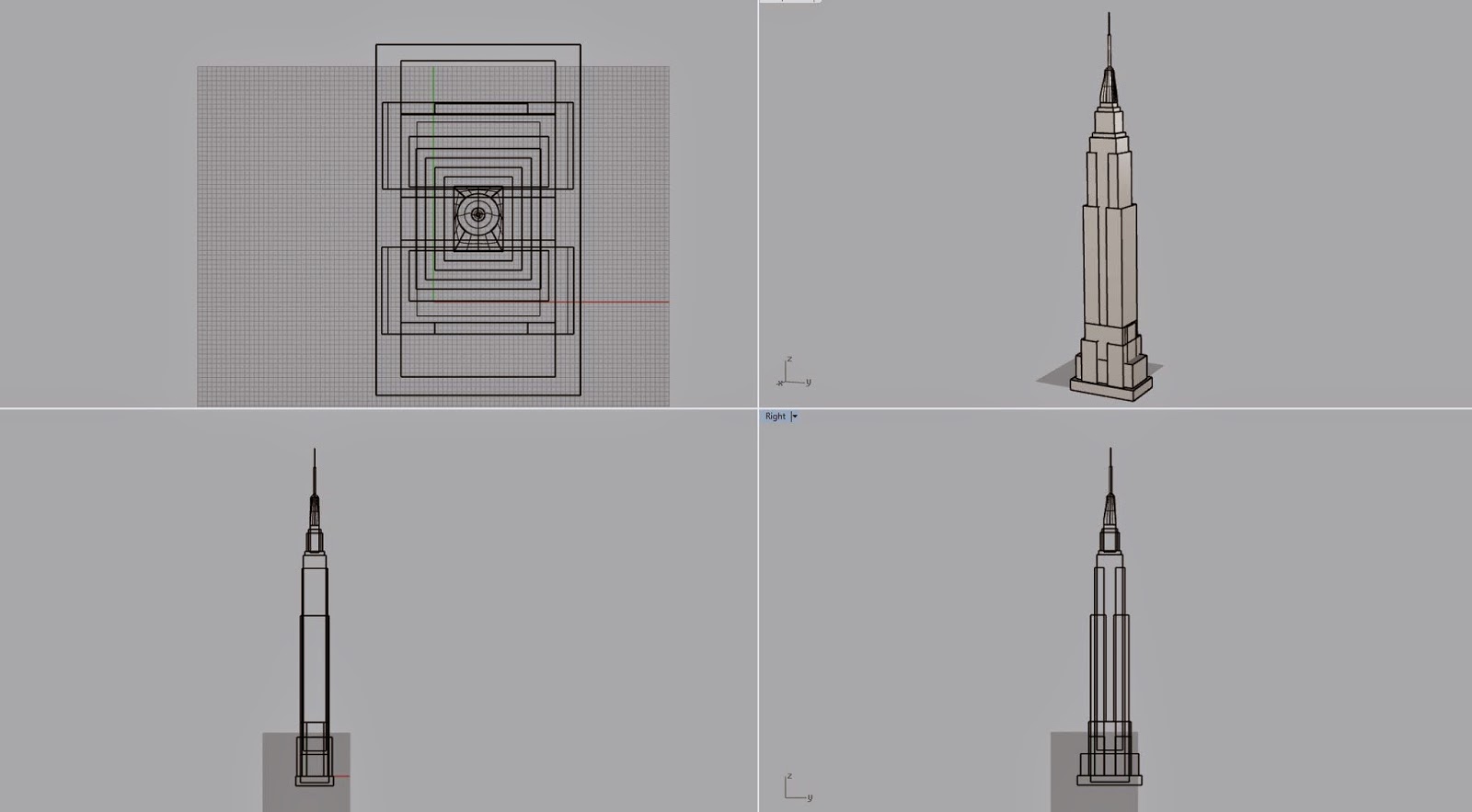Click the axis icon in the perspective viewport
1472x812 pixels.
click(x=794, y=373)
